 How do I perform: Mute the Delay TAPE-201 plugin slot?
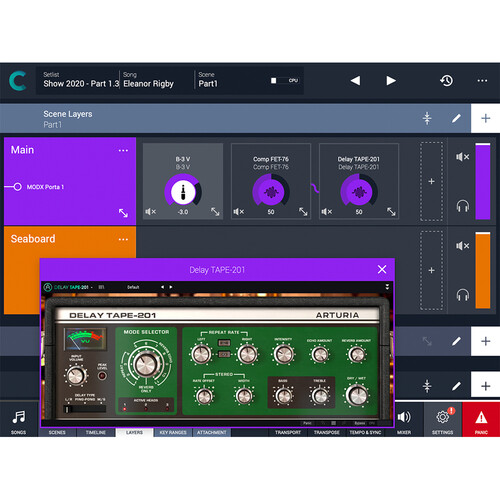(327, 212)
